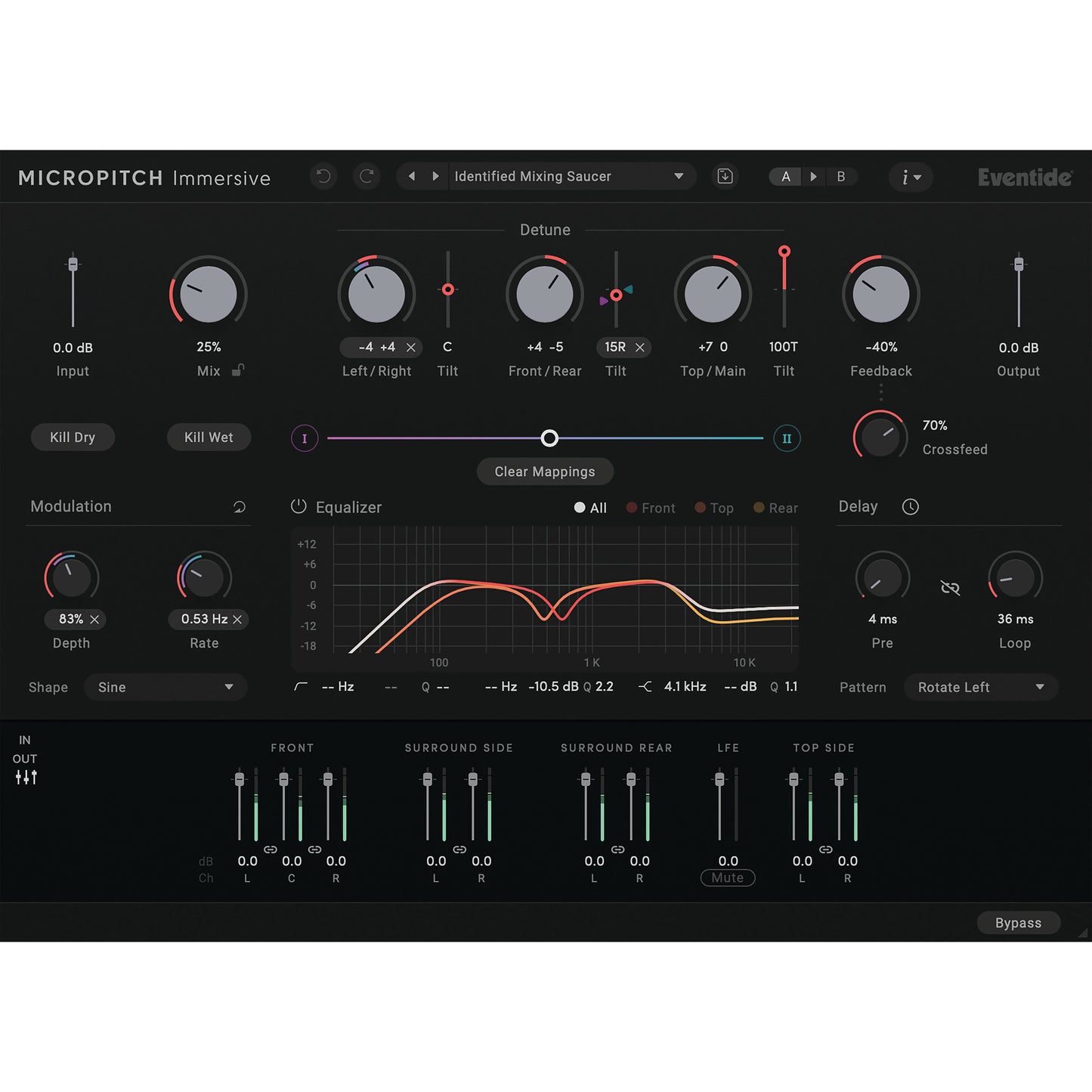This screenshot has width=1092, height=1092.
Task: Click the unlink icon between Pre and Loop knobs
Action: pyautogui.click(x=950, y=587)
